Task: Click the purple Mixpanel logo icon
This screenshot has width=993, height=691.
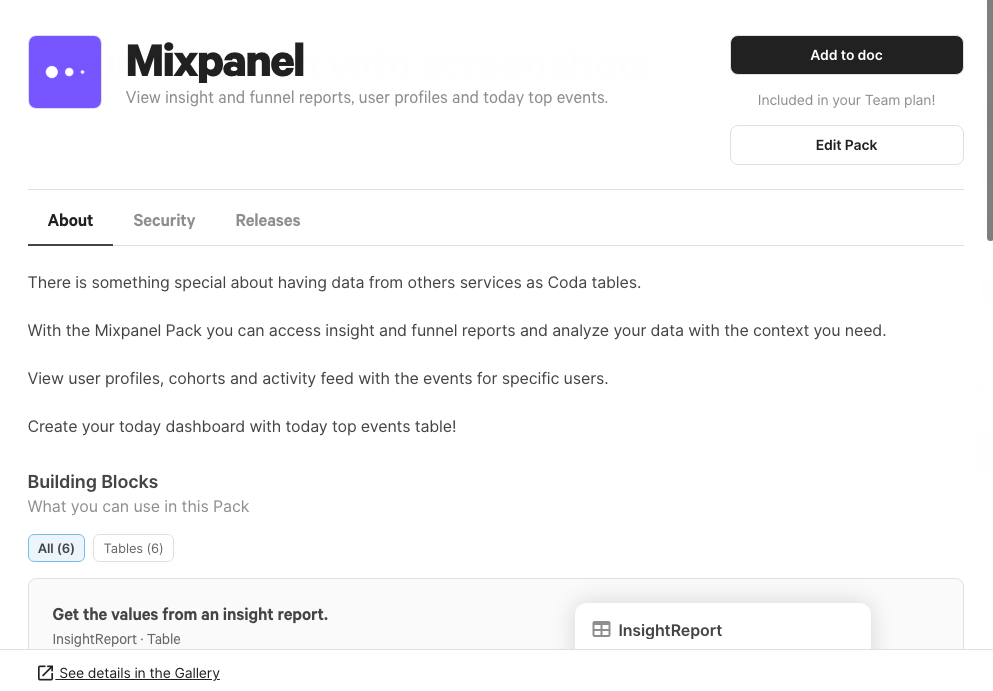Action: tap(65, 72)
